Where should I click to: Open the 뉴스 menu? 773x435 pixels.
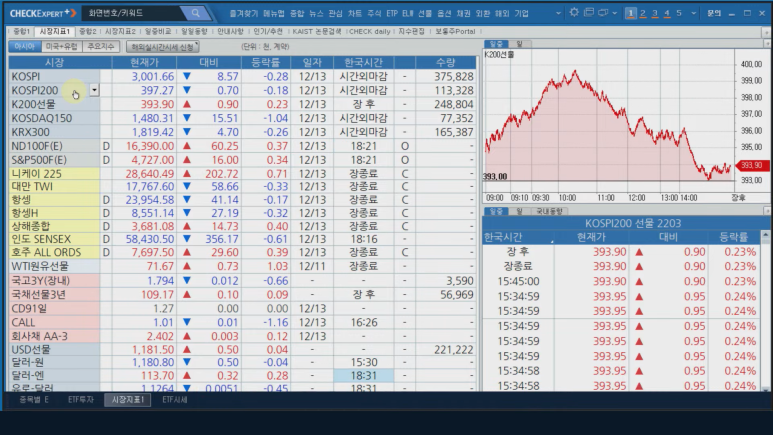[316, 13]
